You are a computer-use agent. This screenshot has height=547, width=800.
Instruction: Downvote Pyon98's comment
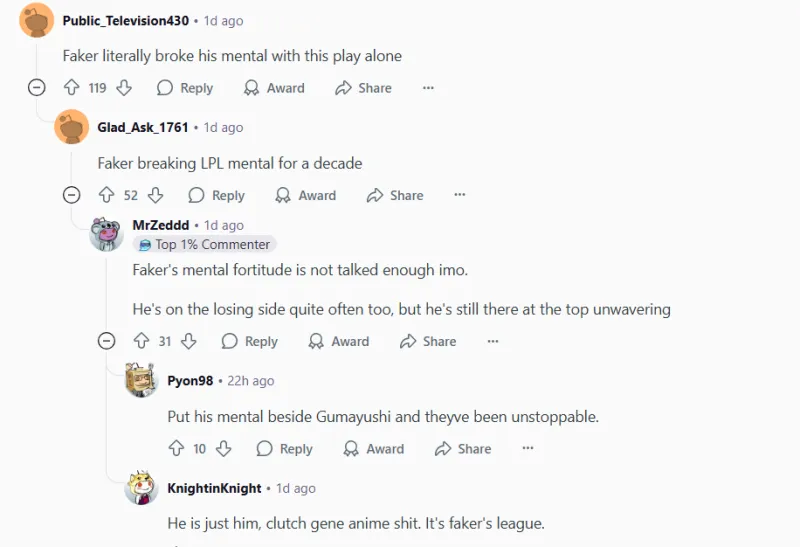coord(224,448)
